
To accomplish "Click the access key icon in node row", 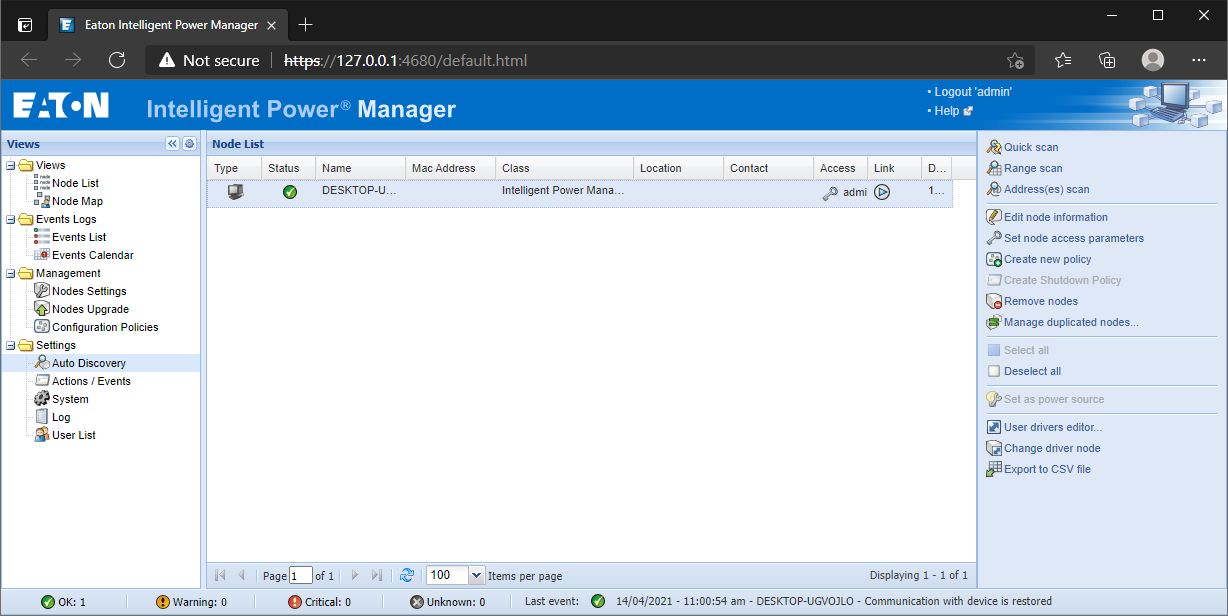I will 830,193.
